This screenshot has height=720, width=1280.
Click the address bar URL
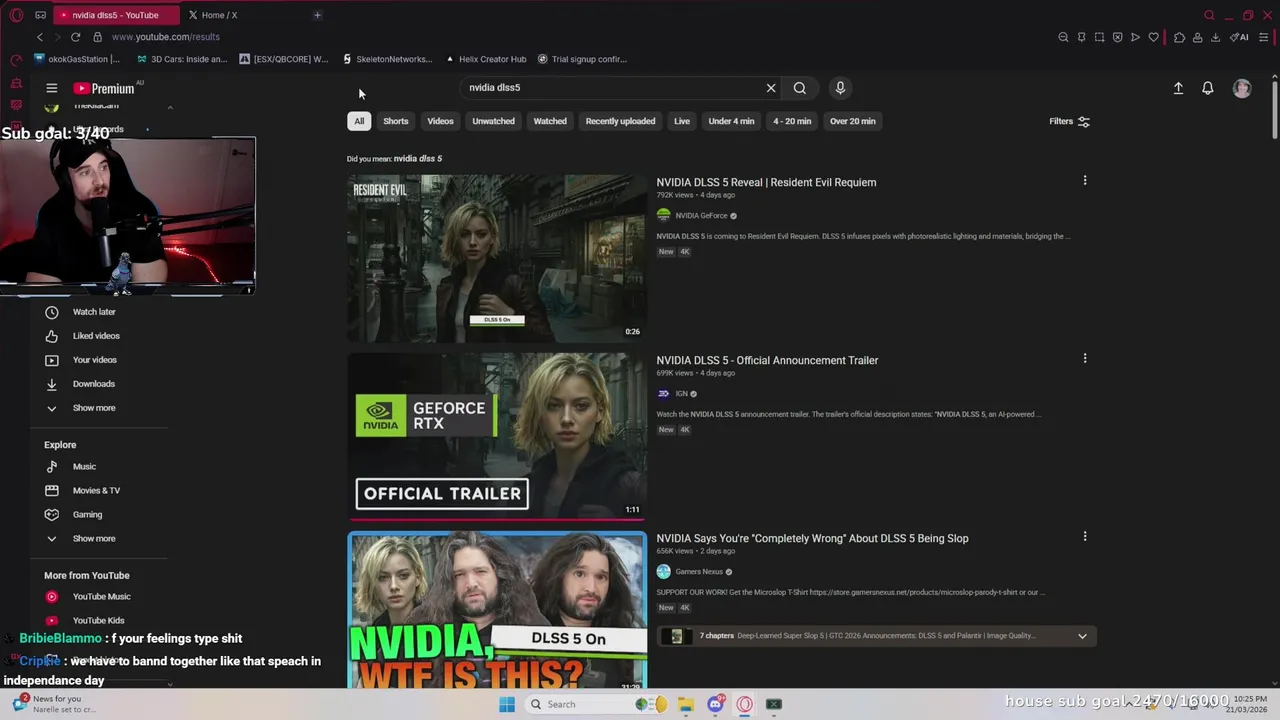point(165,37)
